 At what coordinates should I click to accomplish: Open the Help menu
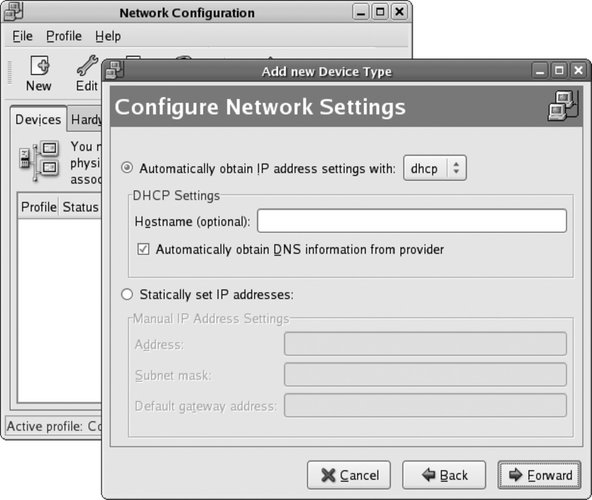point(108,36)
